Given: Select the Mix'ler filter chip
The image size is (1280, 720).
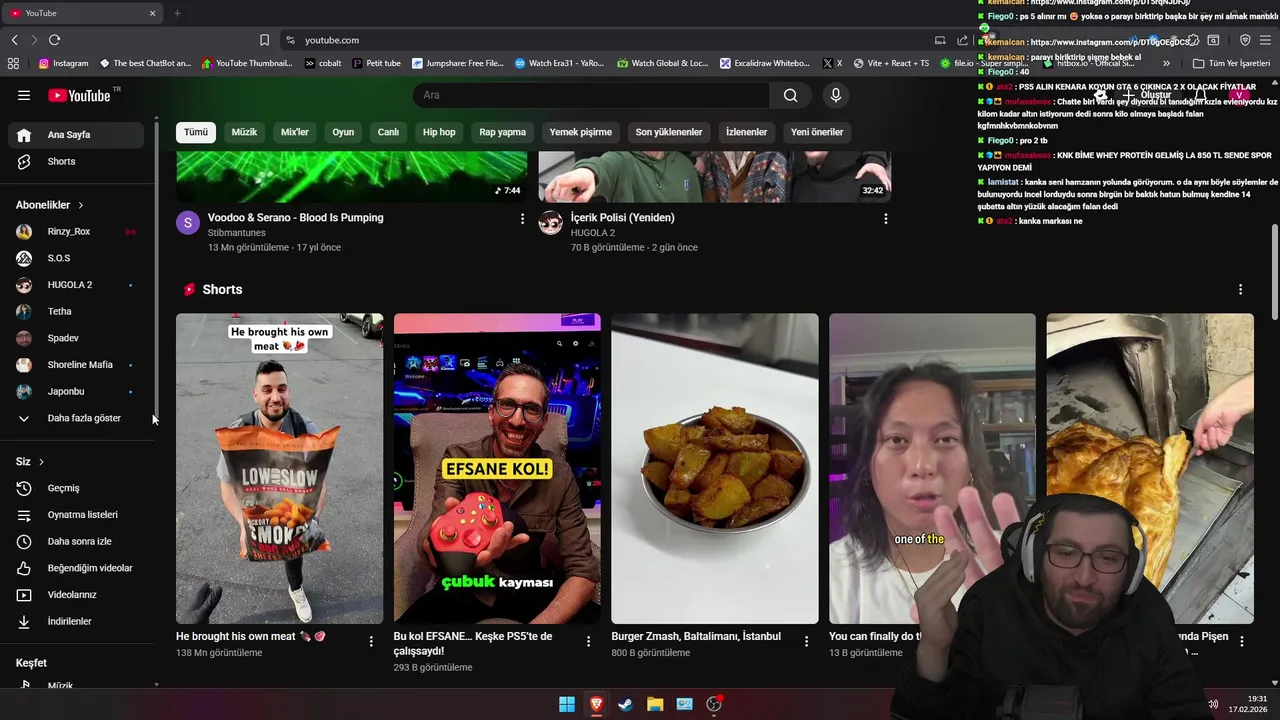Looking at the screenshot, I should (295, 132).
